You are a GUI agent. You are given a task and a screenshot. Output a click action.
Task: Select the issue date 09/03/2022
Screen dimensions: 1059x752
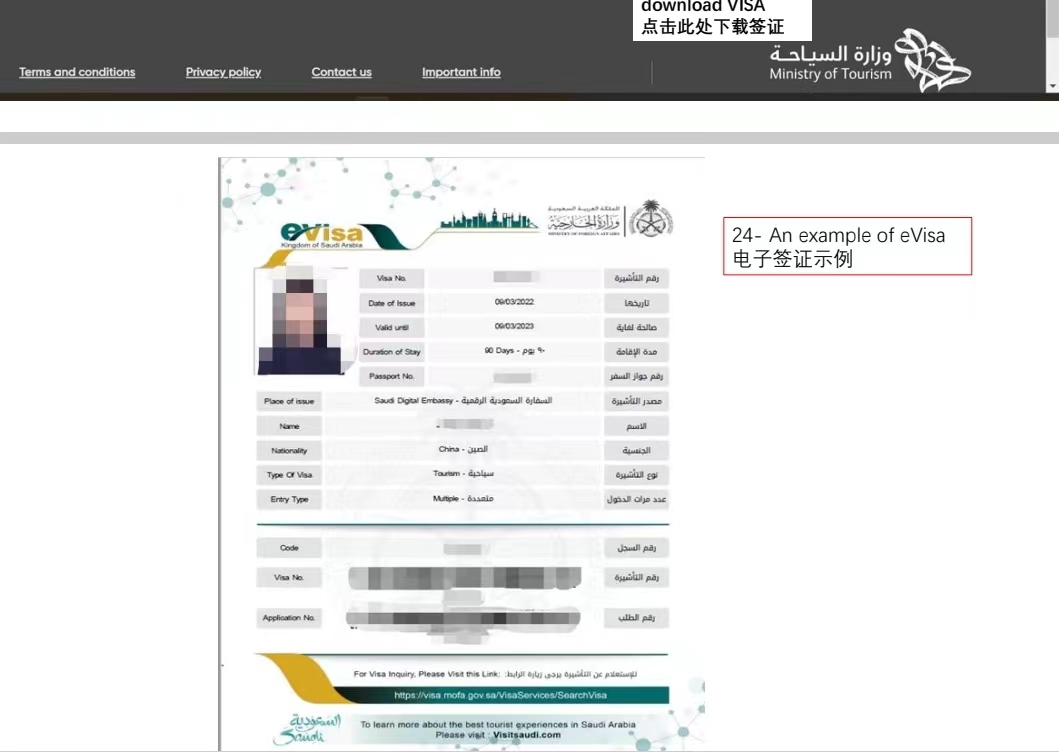[514, 302]
